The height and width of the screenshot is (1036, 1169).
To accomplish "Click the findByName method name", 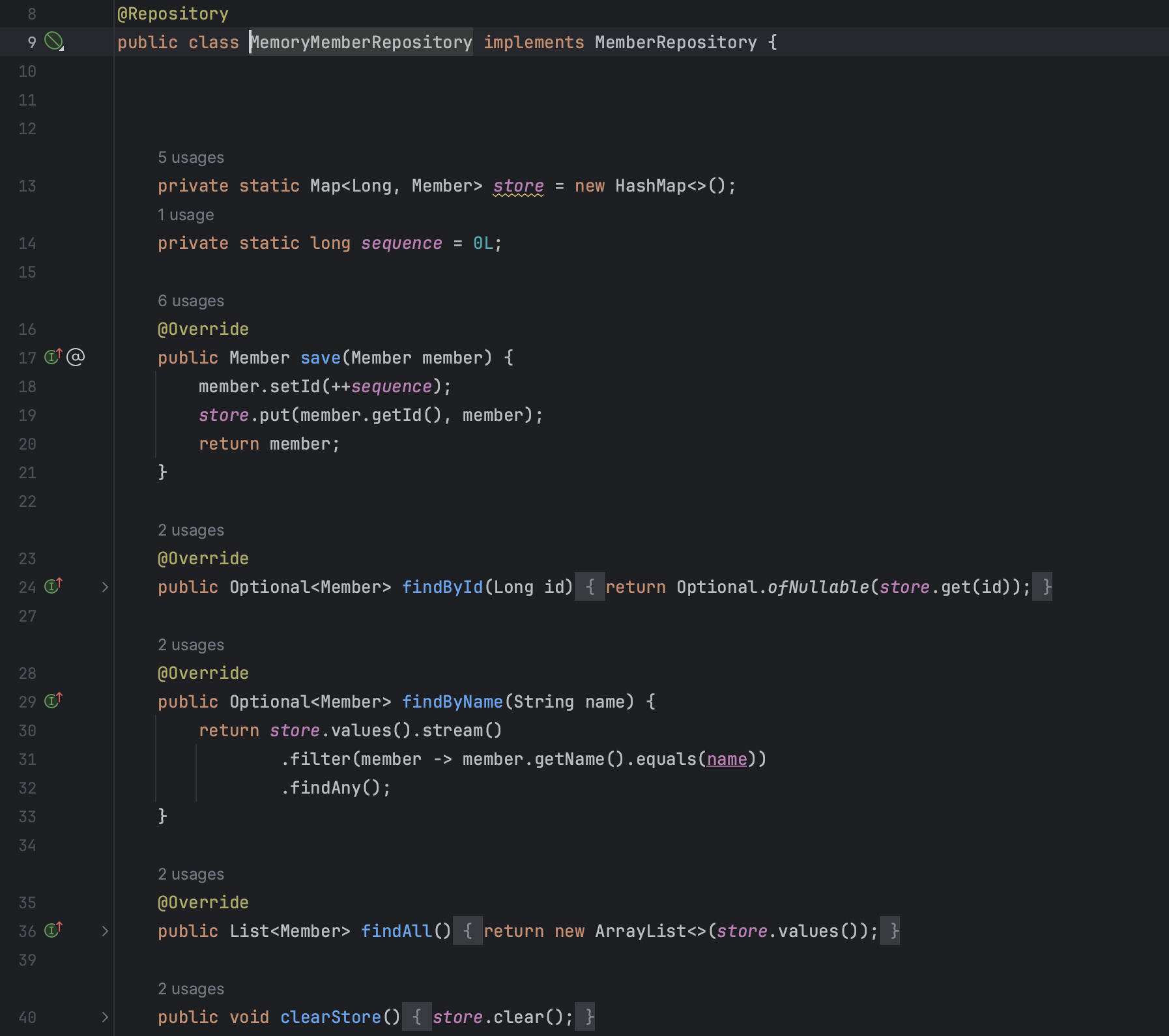I will [x=452, y=702].
